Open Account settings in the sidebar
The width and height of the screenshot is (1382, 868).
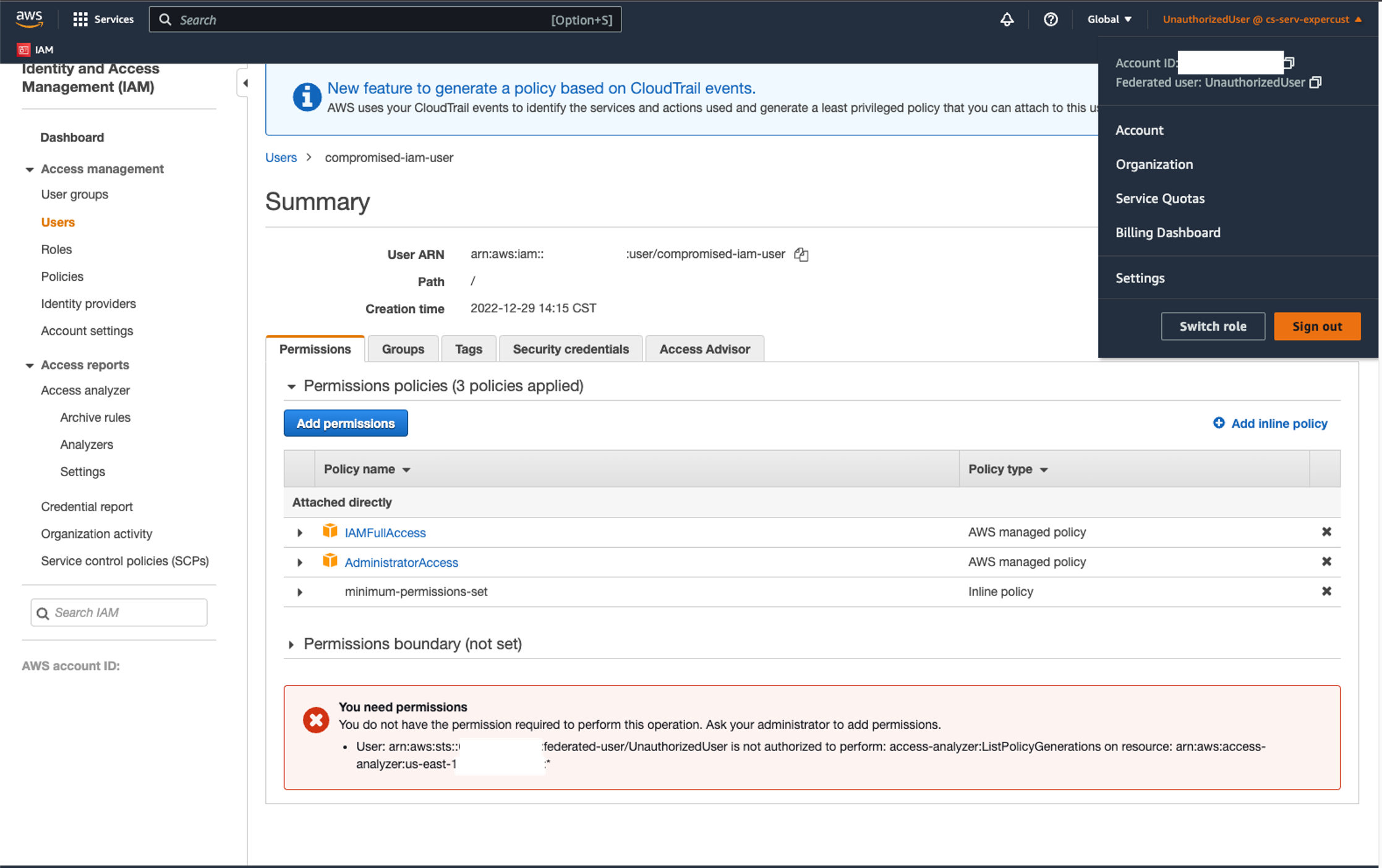click(x=87, y=331)
